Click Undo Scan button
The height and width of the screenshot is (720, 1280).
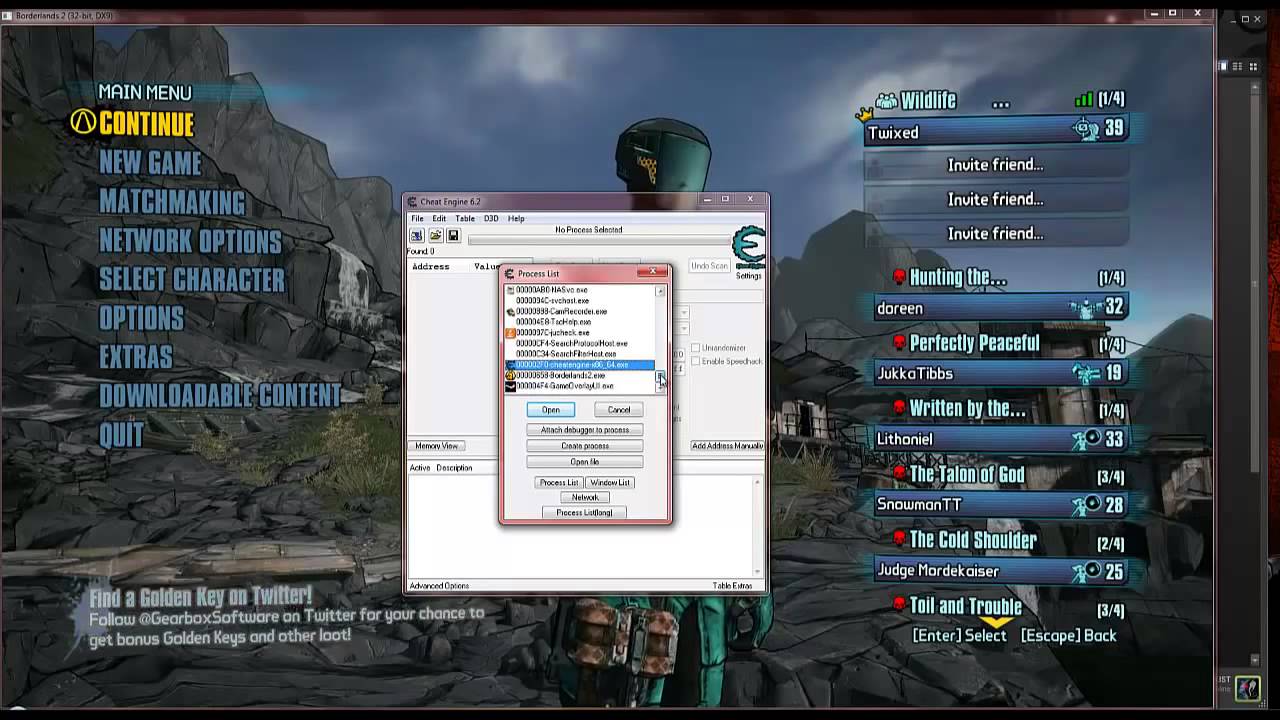(709, 266)
